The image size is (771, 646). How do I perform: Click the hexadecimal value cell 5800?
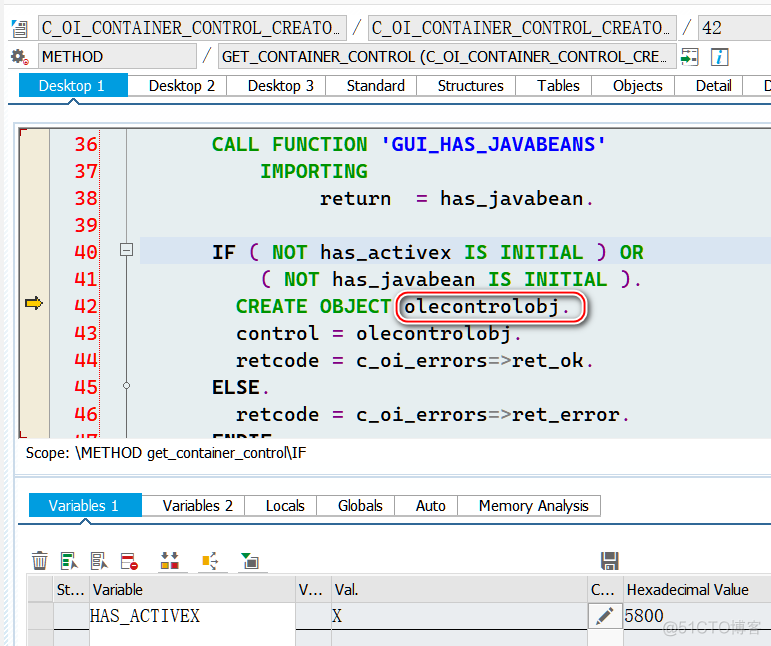(697, 616)
